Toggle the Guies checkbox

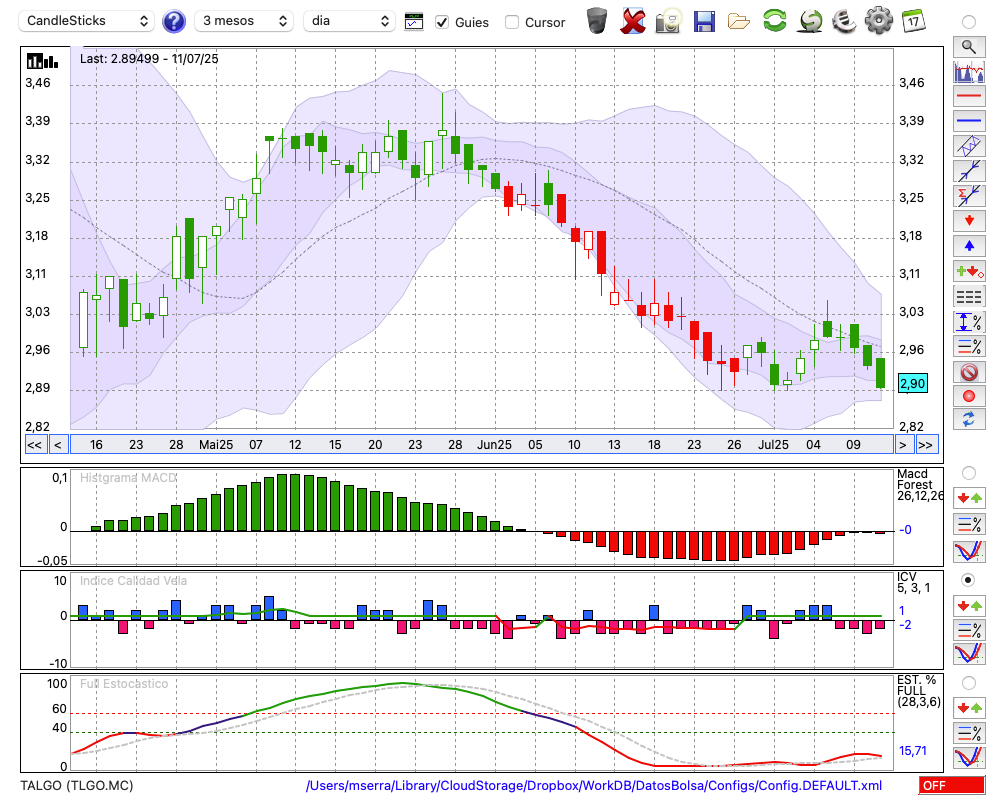point(442,22)
